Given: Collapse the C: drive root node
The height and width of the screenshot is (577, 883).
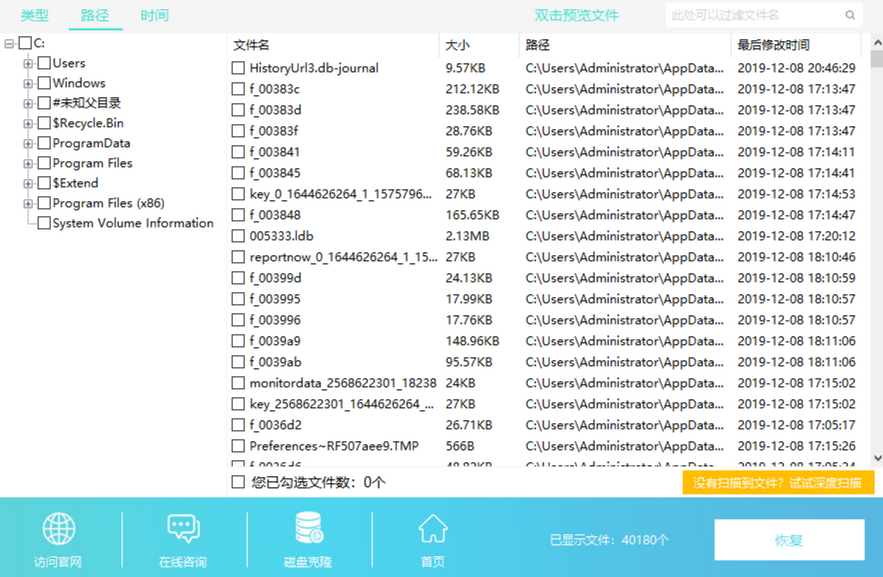Looking at the screenshot, I should coord(10,43).
